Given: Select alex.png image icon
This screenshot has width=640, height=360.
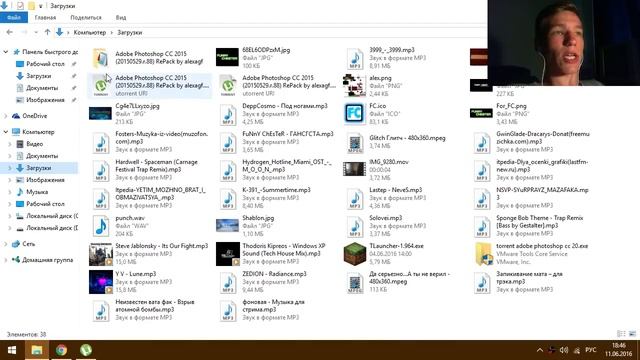Looking at the screenshot, I should point(354,85).
